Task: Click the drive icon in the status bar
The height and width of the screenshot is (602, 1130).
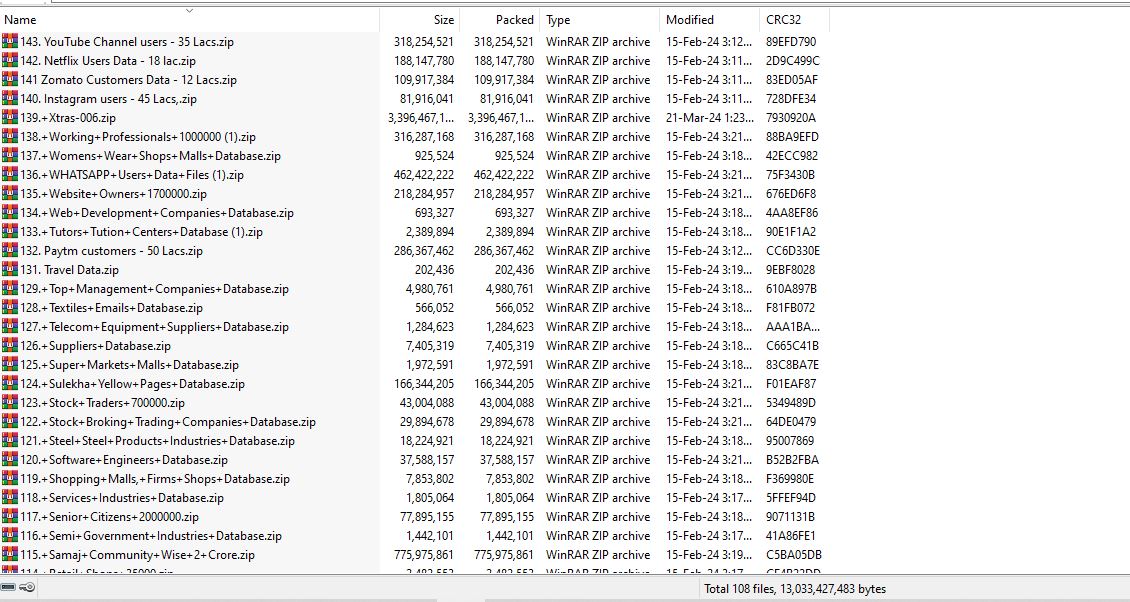Action: tap(8, 588)
